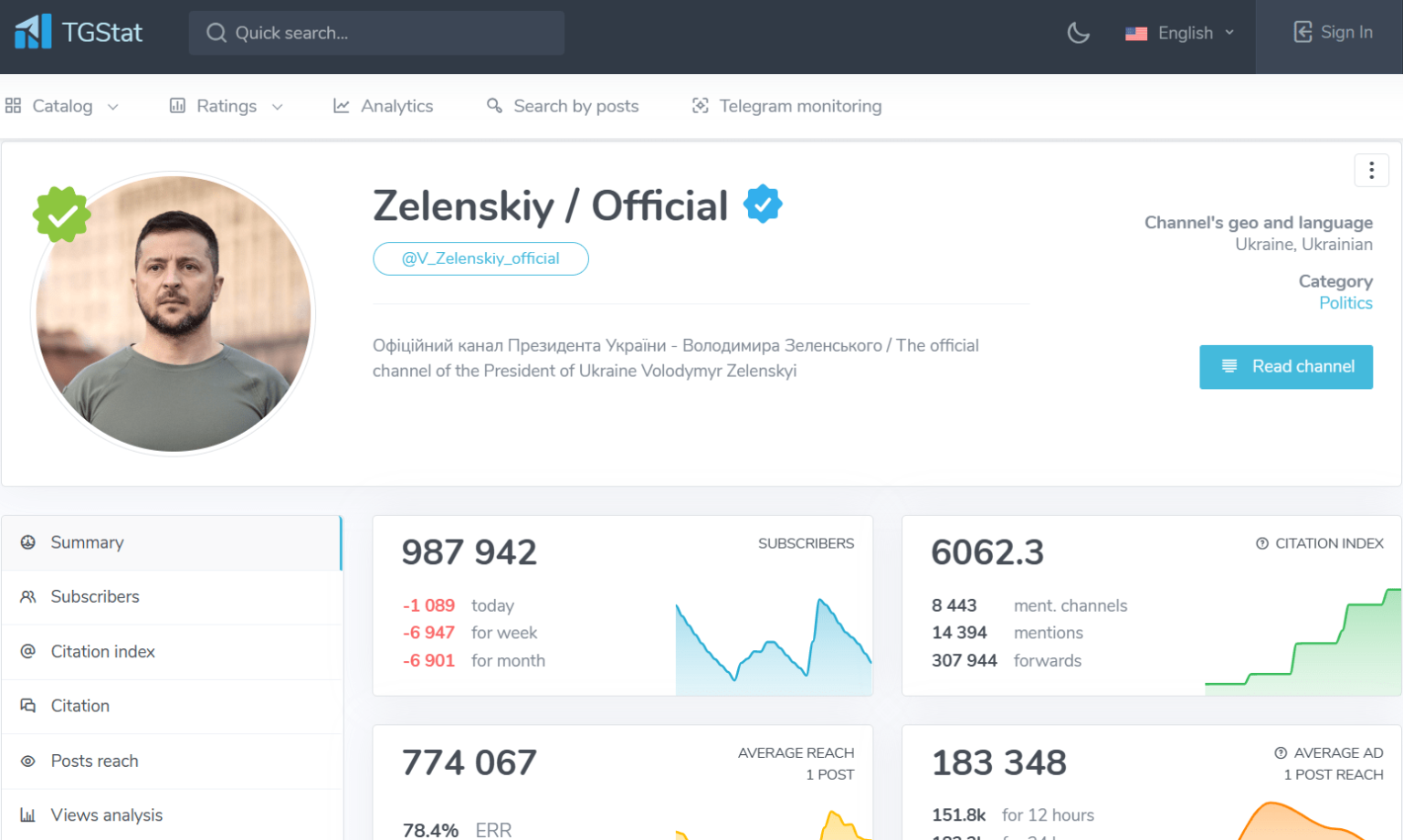Click the Subscribers icon in the sidebar
The height and width of the screenshot is (840, 1403).
(x=26, y=596)
